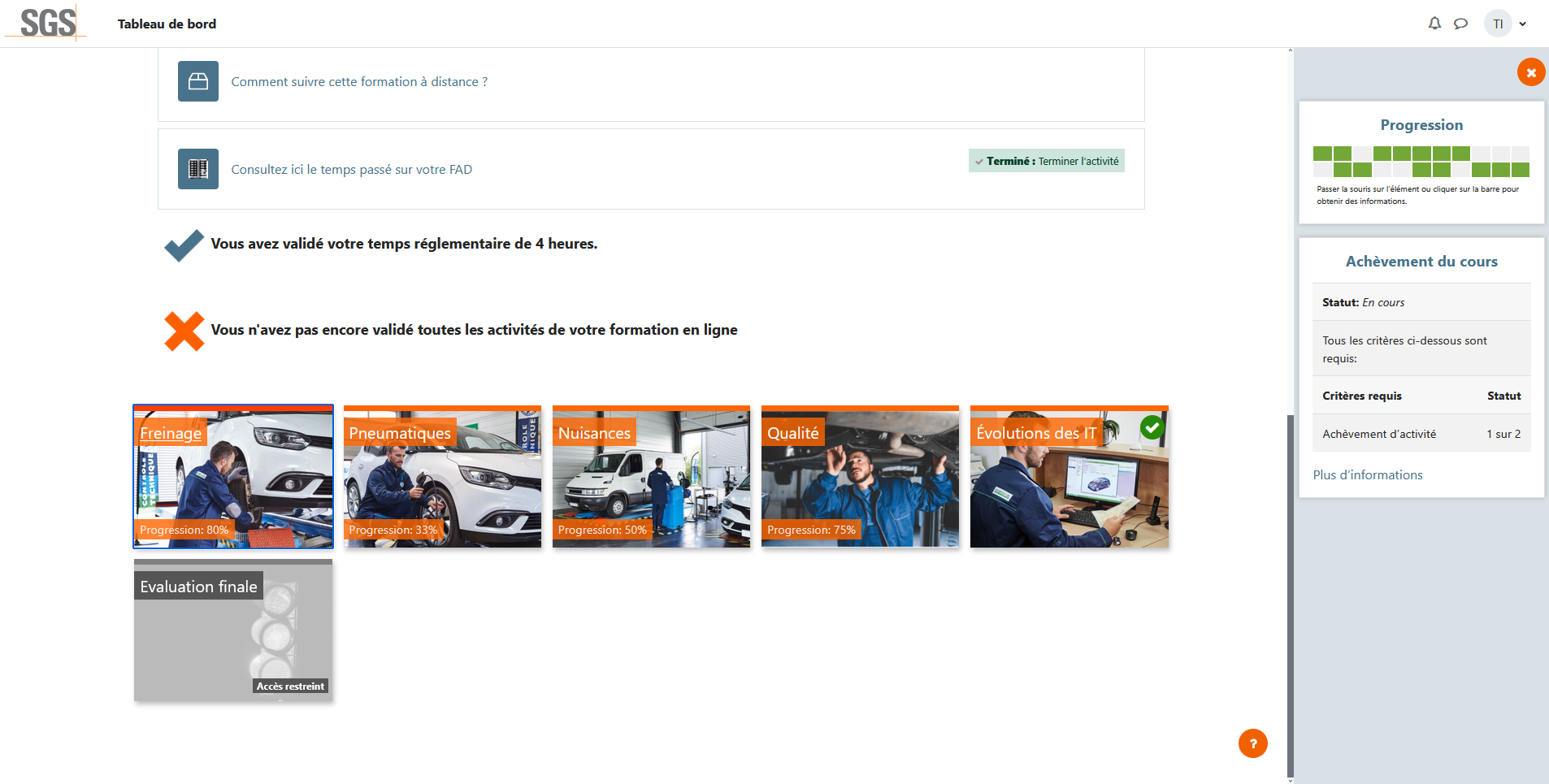Open the Freinage module tile
The image size is (1549, 784).
click(x=233, y=477)
